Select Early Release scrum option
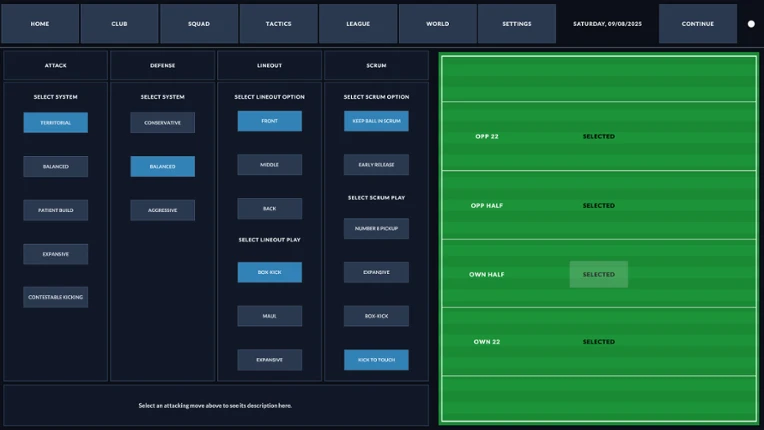 pyautogui.click(x=376, y=165)
